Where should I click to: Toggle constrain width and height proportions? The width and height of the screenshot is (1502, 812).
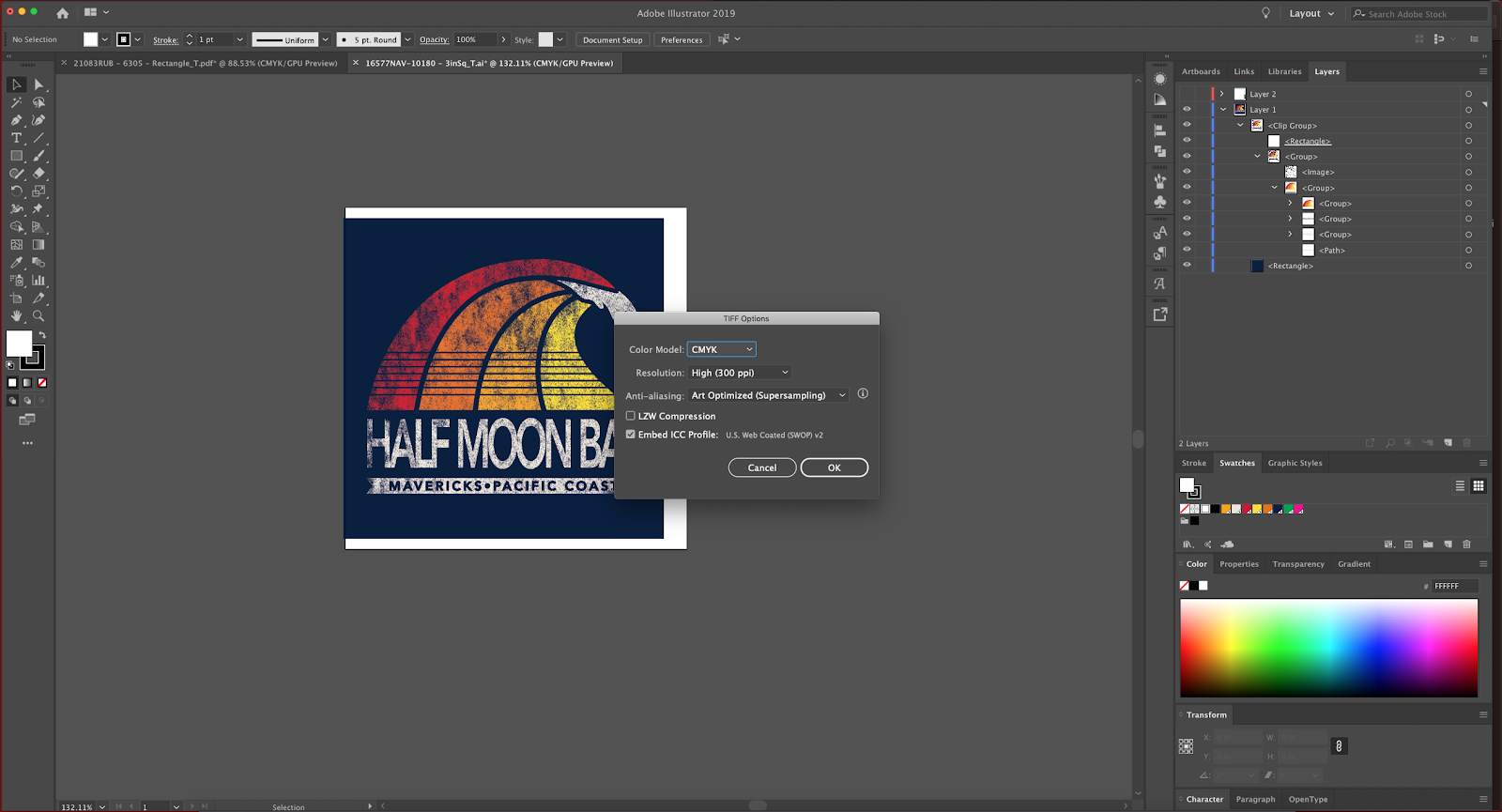(1339, 746)
